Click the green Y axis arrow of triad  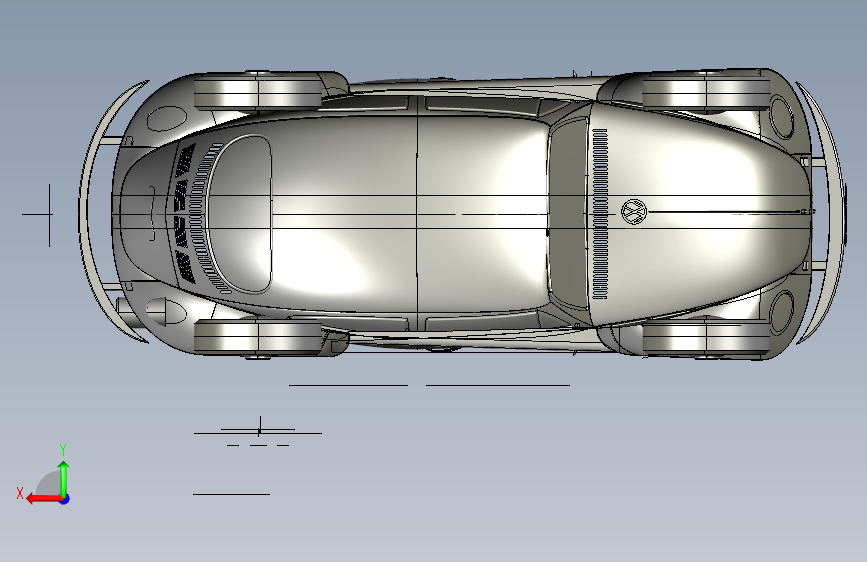click(x=64, y=479)
